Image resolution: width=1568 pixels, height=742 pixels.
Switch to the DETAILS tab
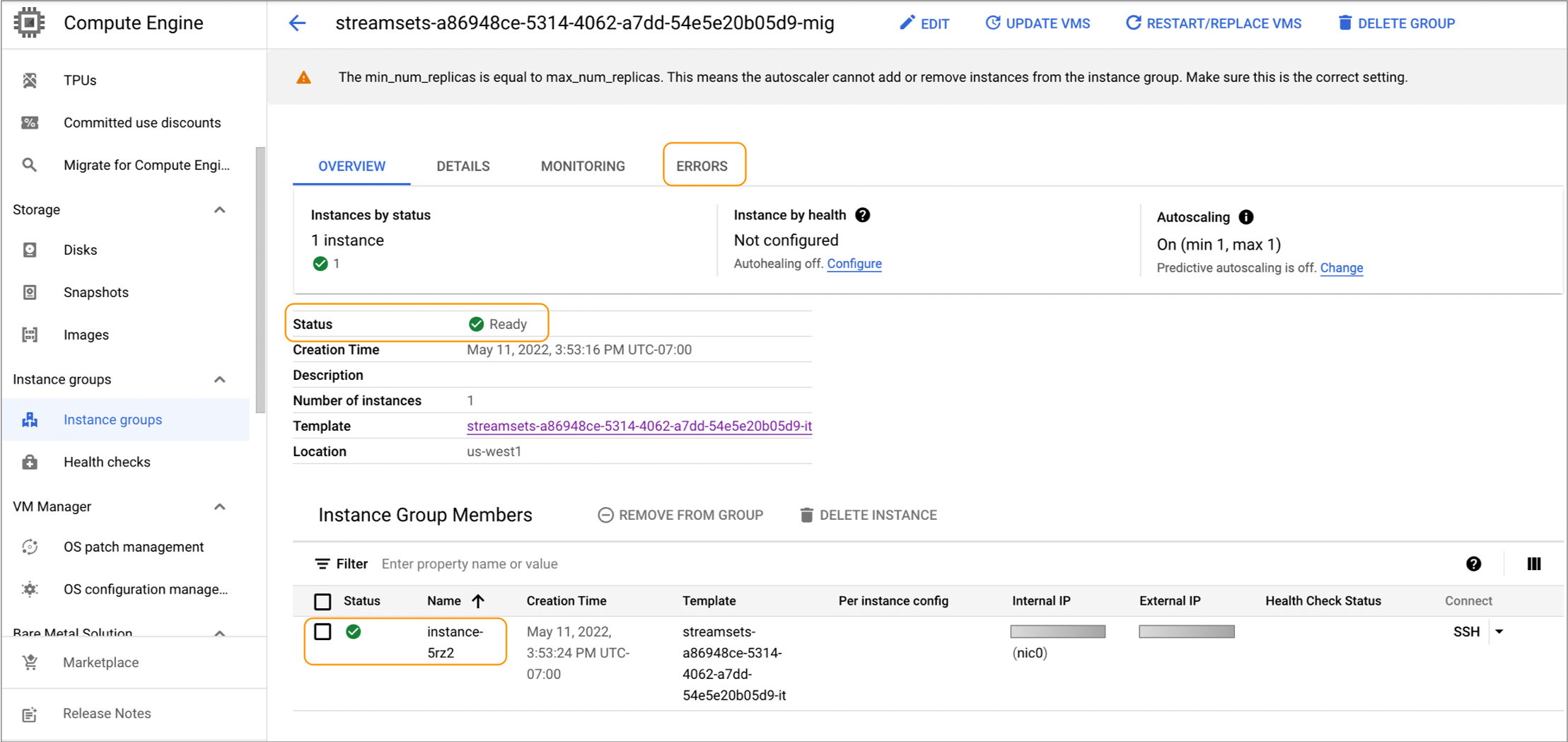[x=463, y=166]
